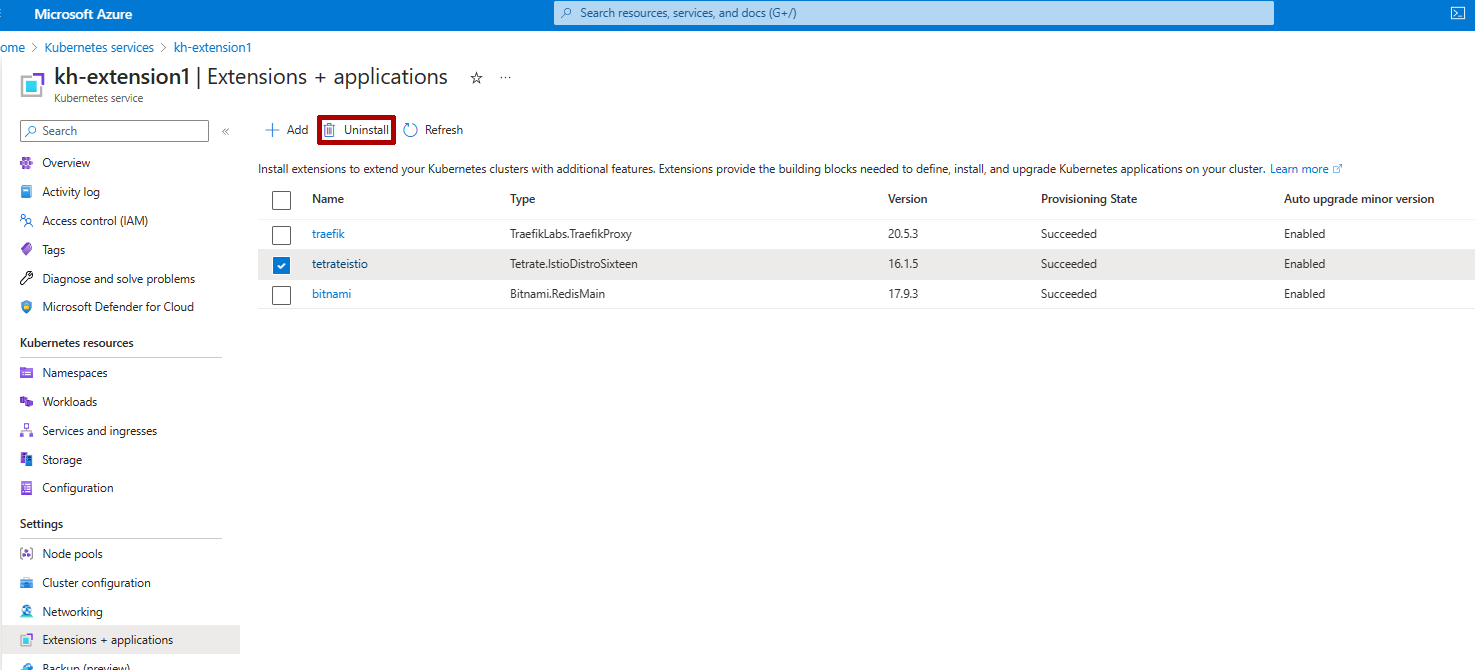Pin page with the star favorite icon
The image size is (1475, 670).
coord(476,78)
